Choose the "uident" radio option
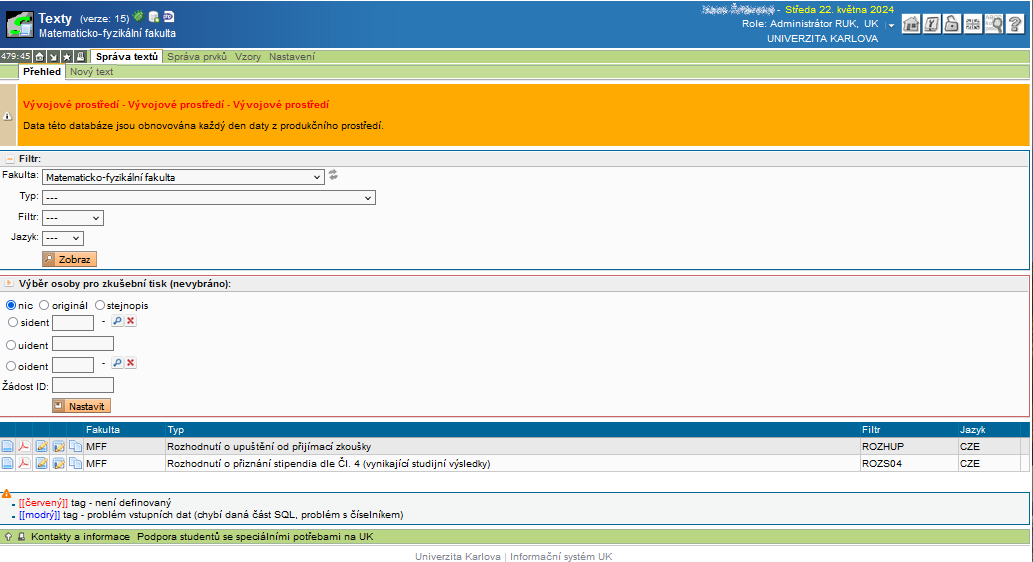Screen dimensions: 1033x562 coord(13,344)
